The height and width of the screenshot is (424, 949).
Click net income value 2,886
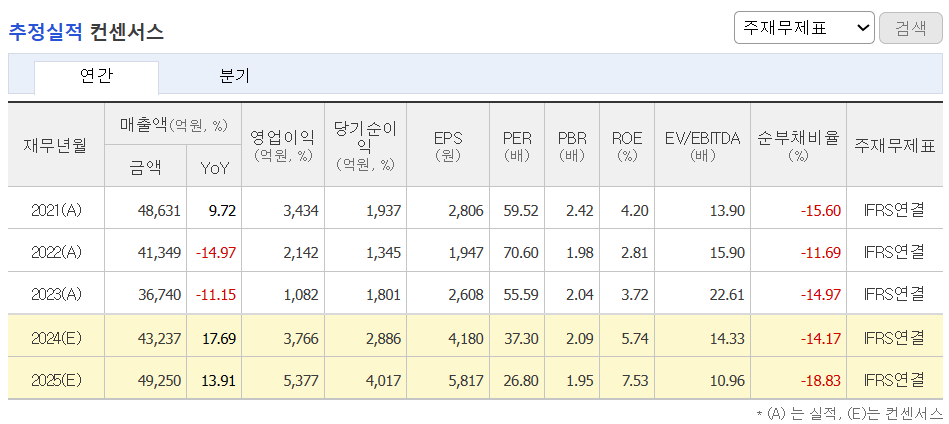(x=383, y=338)
